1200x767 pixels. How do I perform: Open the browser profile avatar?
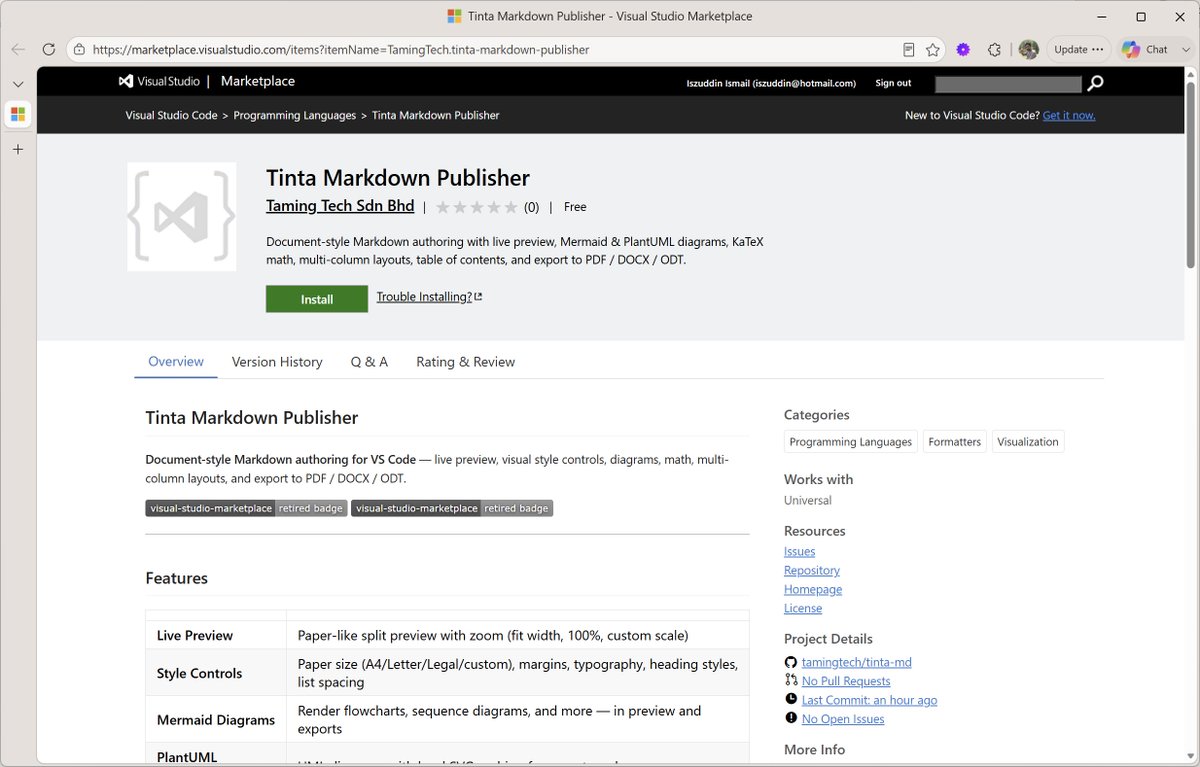1029,49
